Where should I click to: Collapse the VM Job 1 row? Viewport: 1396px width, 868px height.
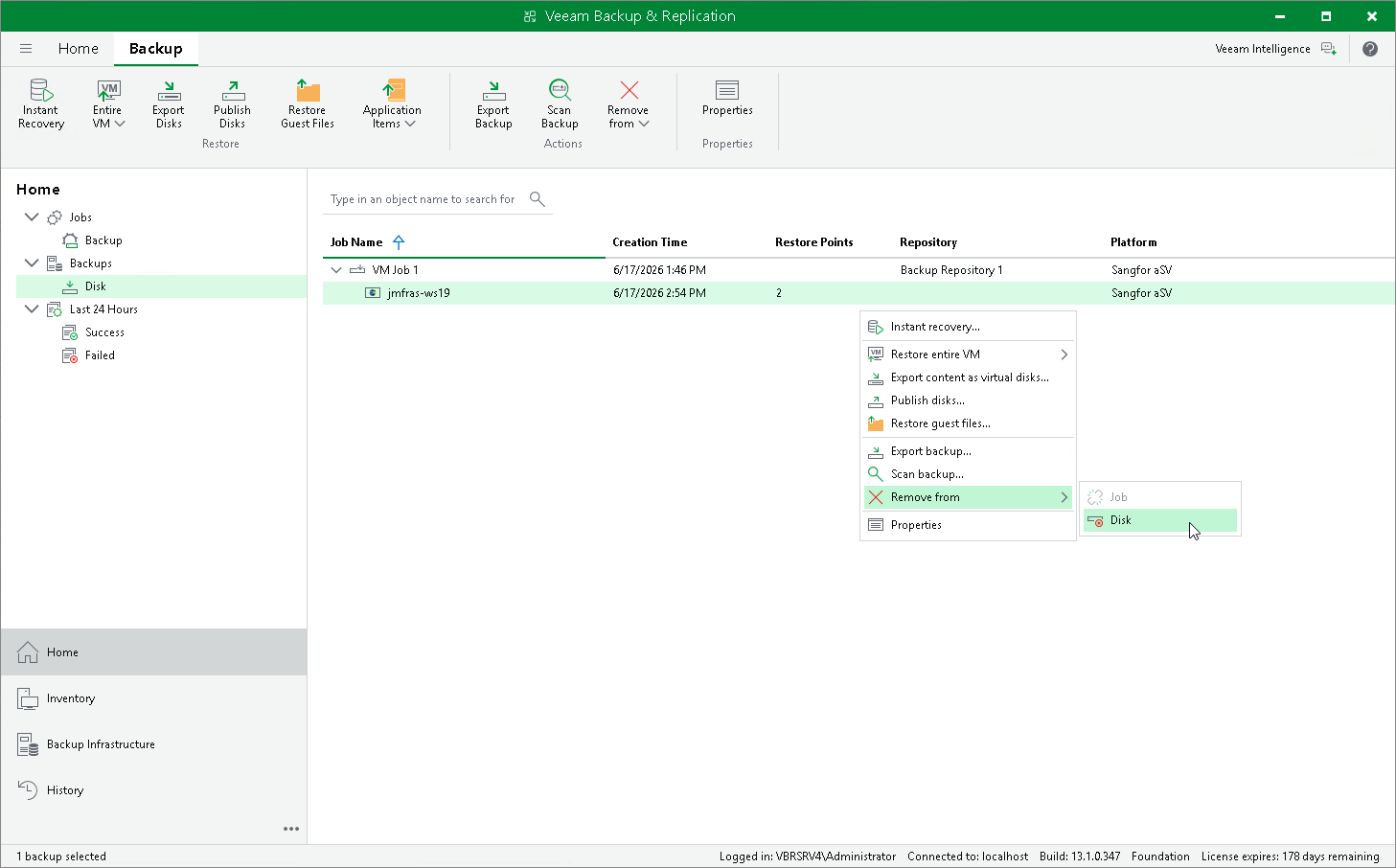click(x=336, y=270)
